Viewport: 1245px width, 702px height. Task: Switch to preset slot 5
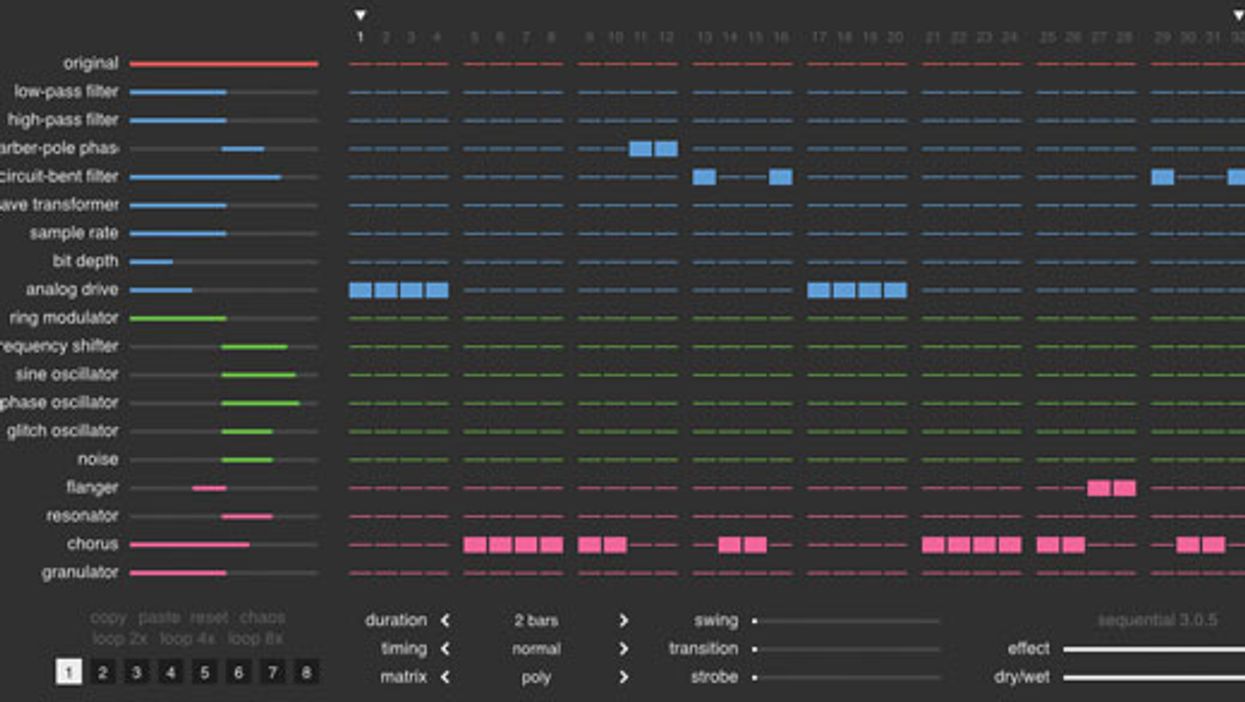204,672
